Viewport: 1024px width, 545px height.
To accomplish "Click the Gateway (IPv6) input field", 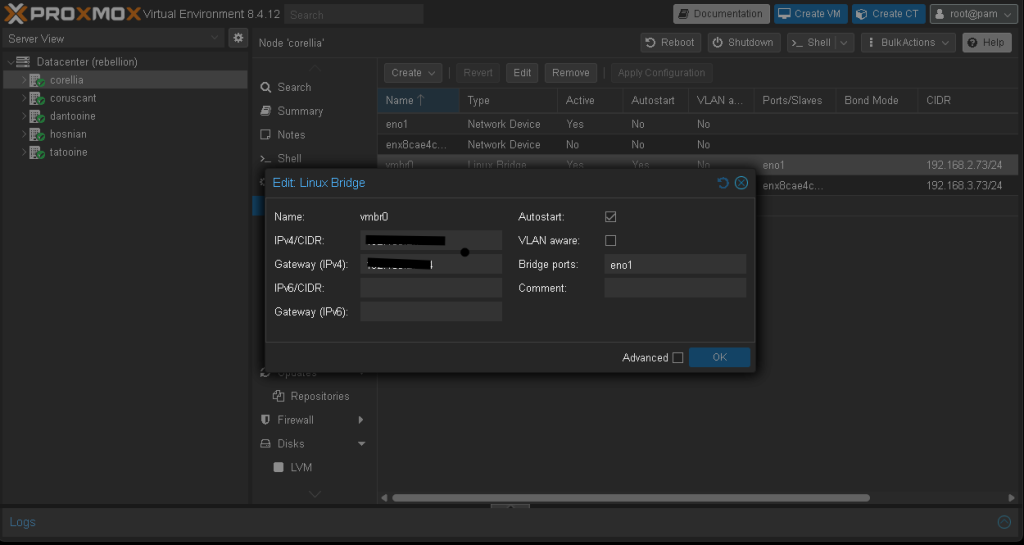I will point(431,311).
